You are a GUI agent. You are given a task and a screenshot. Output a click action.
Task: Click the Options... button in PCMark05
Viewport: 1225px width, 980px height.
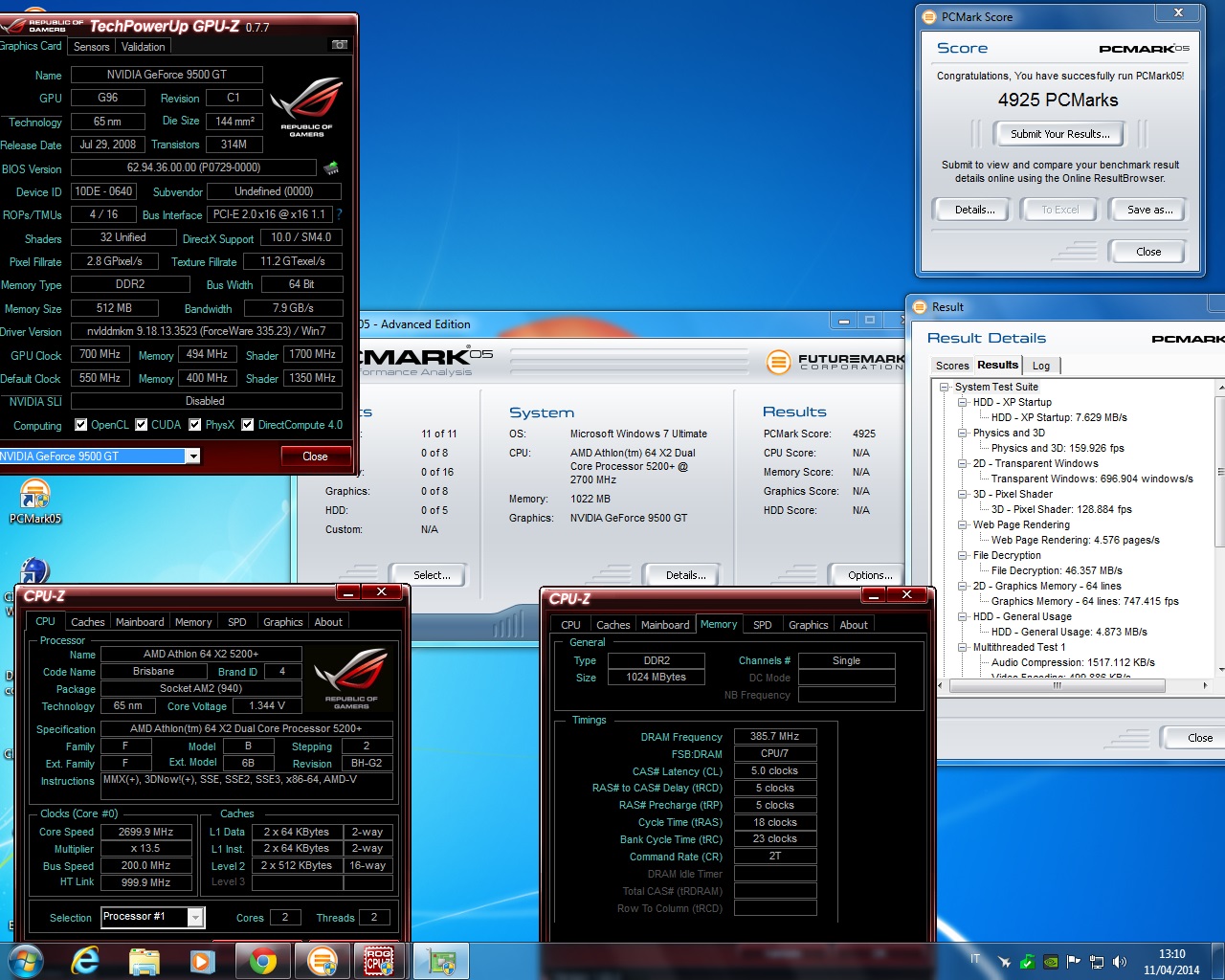(870, 575)
